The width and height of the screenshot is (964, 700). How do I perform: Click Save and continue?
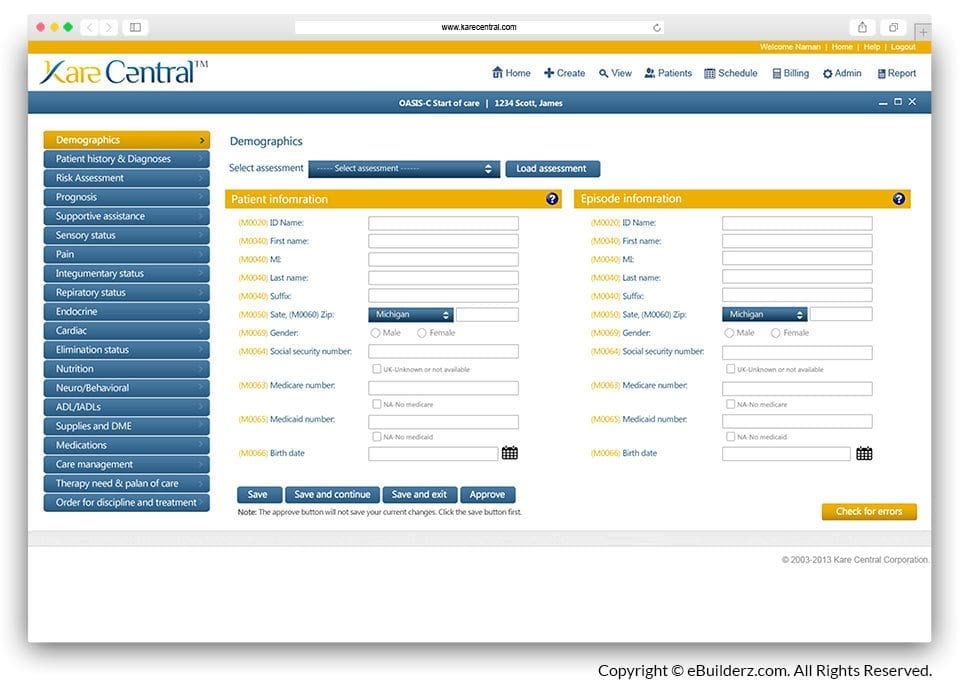pyautogui.click(x=332, y=495)
